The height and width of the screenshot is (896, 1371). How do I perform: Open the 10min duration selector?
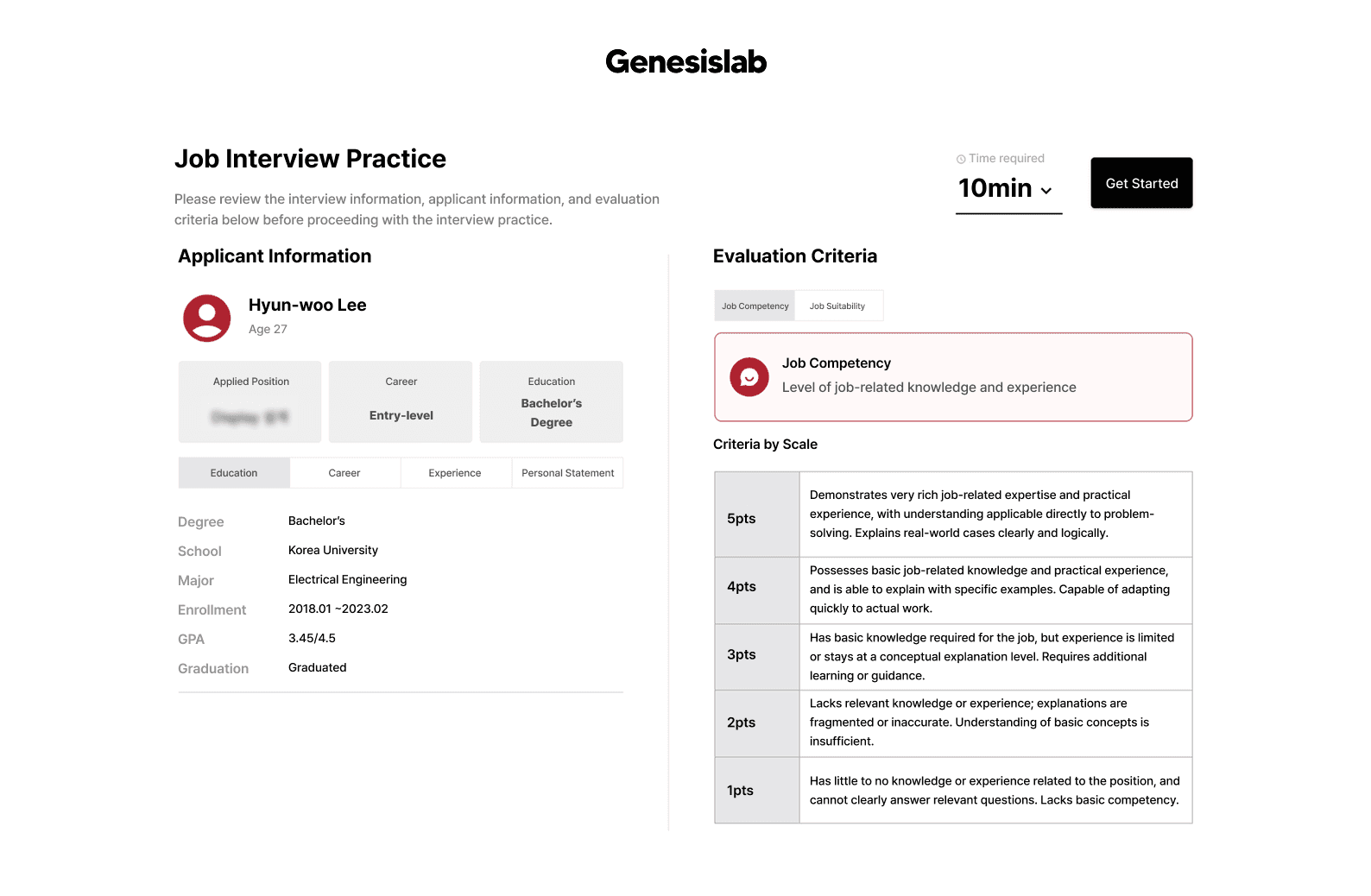tap(1008, 189)
